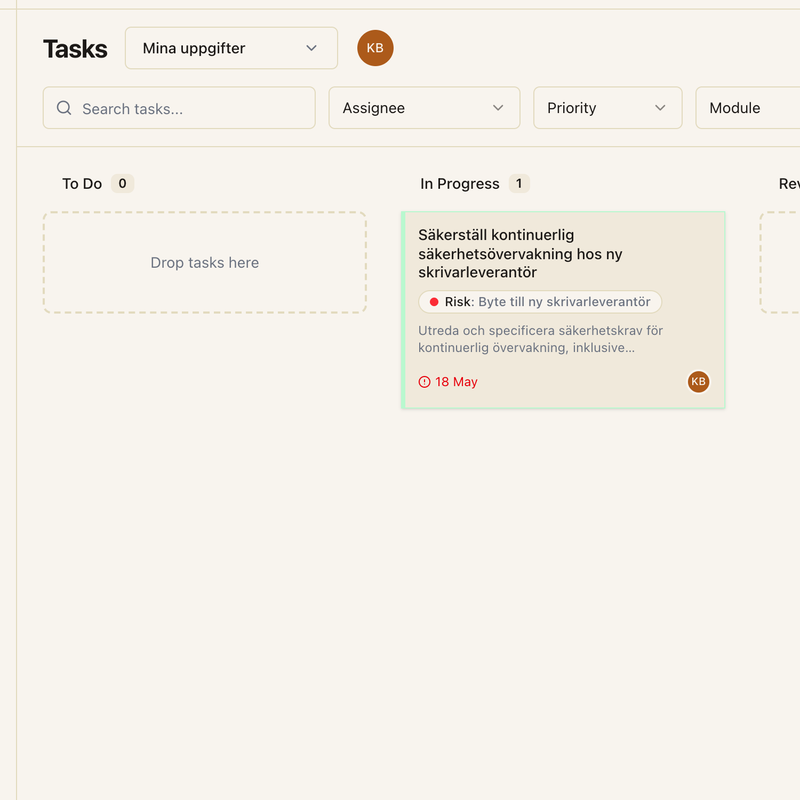This screenshot has width=800, height=800.
Task: Focus the Search tasks input field
Action: (179, 108)
